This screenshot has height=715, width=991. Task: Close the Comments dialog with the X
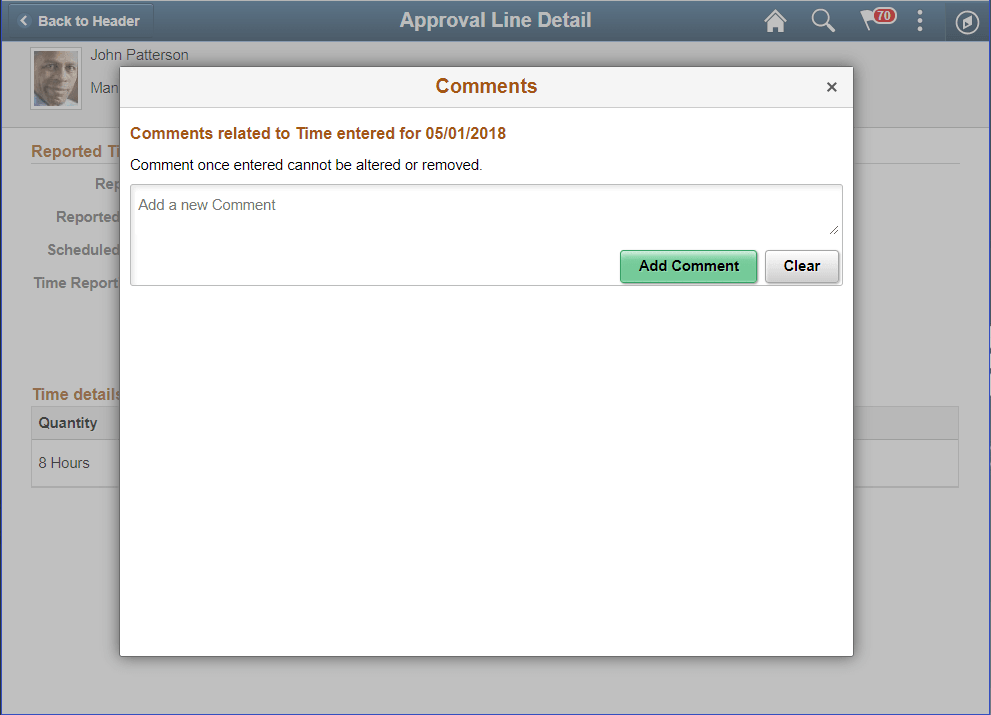(831, 87)
